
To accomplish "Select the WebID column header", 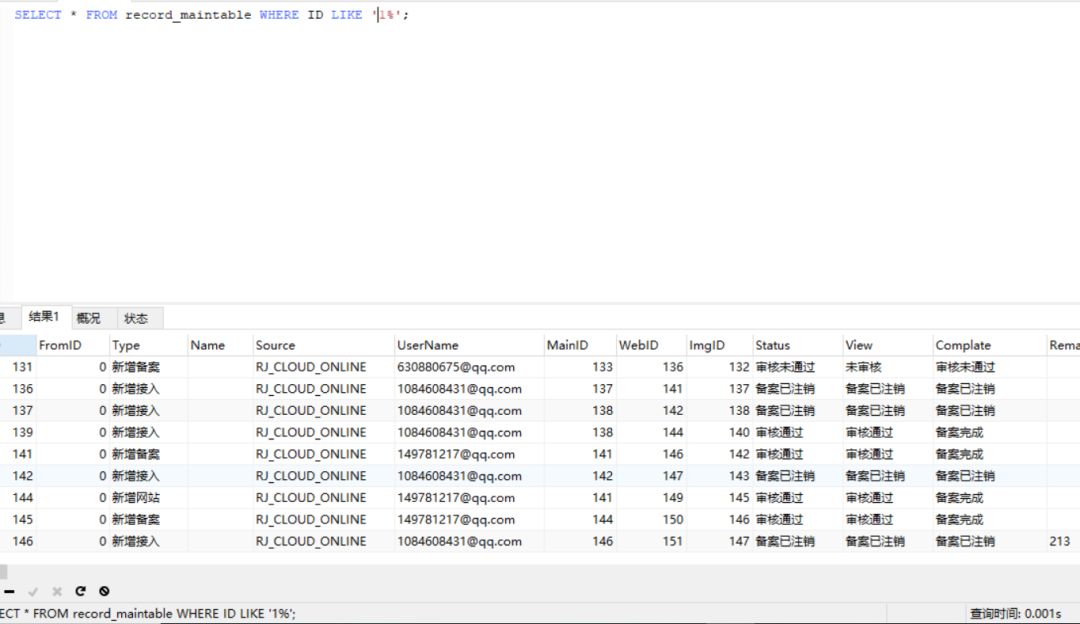I will [651, 345].
